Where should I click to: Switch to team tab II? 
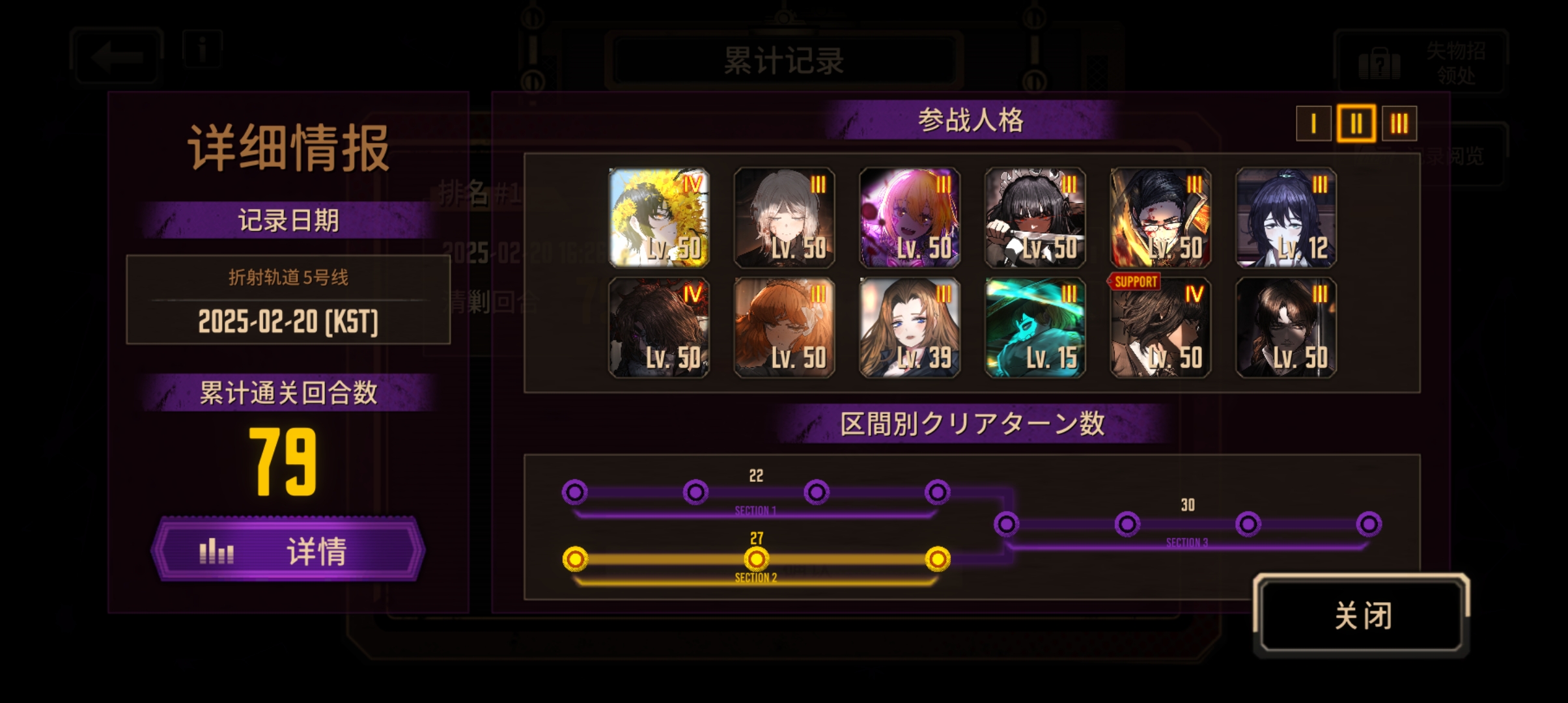coord(1356,123)
